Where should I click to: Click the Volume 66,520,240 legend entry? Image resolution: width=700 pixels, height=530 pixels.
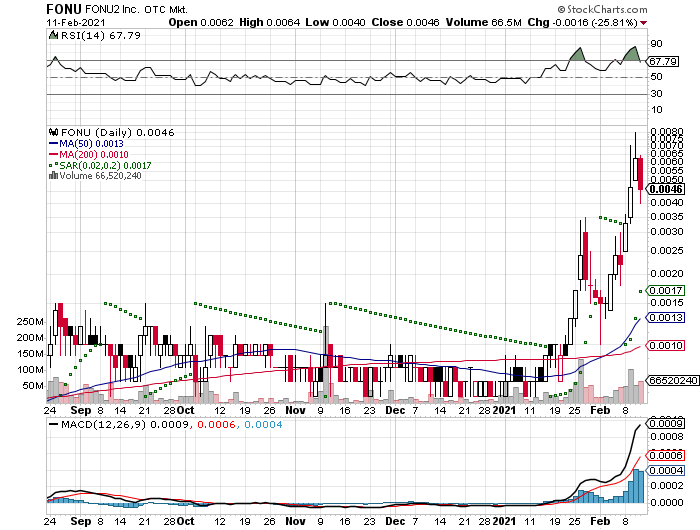click(100, 176)
